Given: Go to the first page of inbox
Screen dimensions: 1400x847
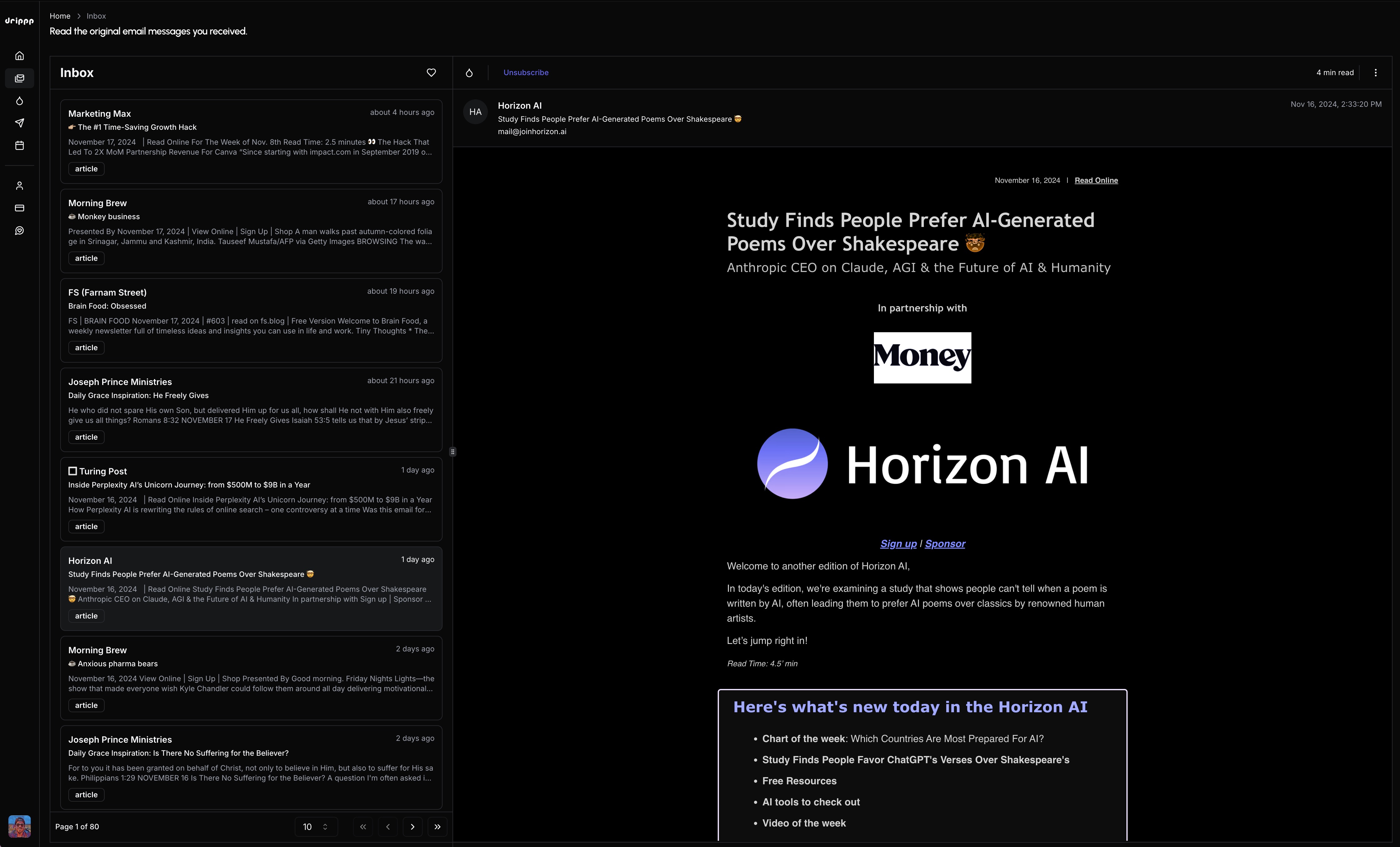Looking at the screenshot, I should [363, 827].
